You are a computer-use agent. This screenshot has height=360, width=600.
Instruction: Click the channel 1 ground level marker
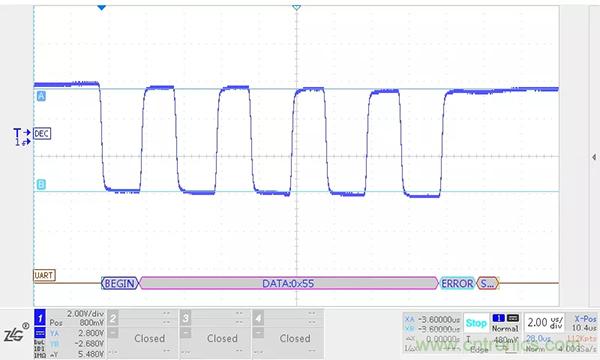click(x=23, y=142)
